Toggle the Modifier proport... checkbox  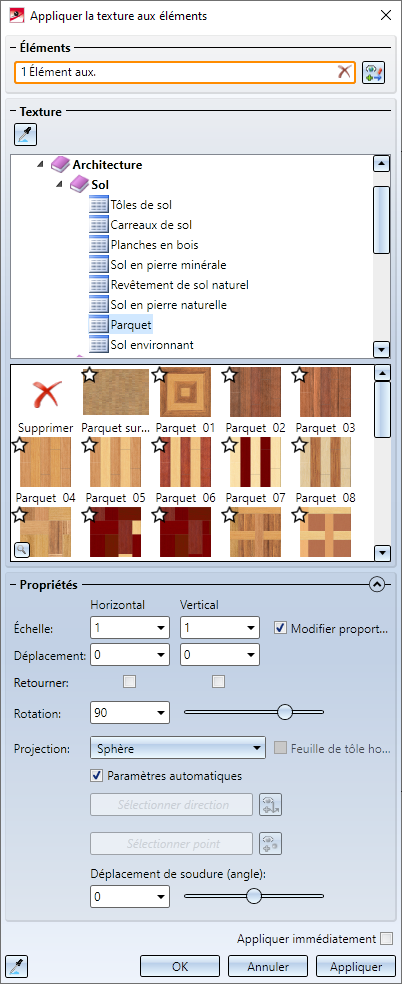(x=280, y=628)
